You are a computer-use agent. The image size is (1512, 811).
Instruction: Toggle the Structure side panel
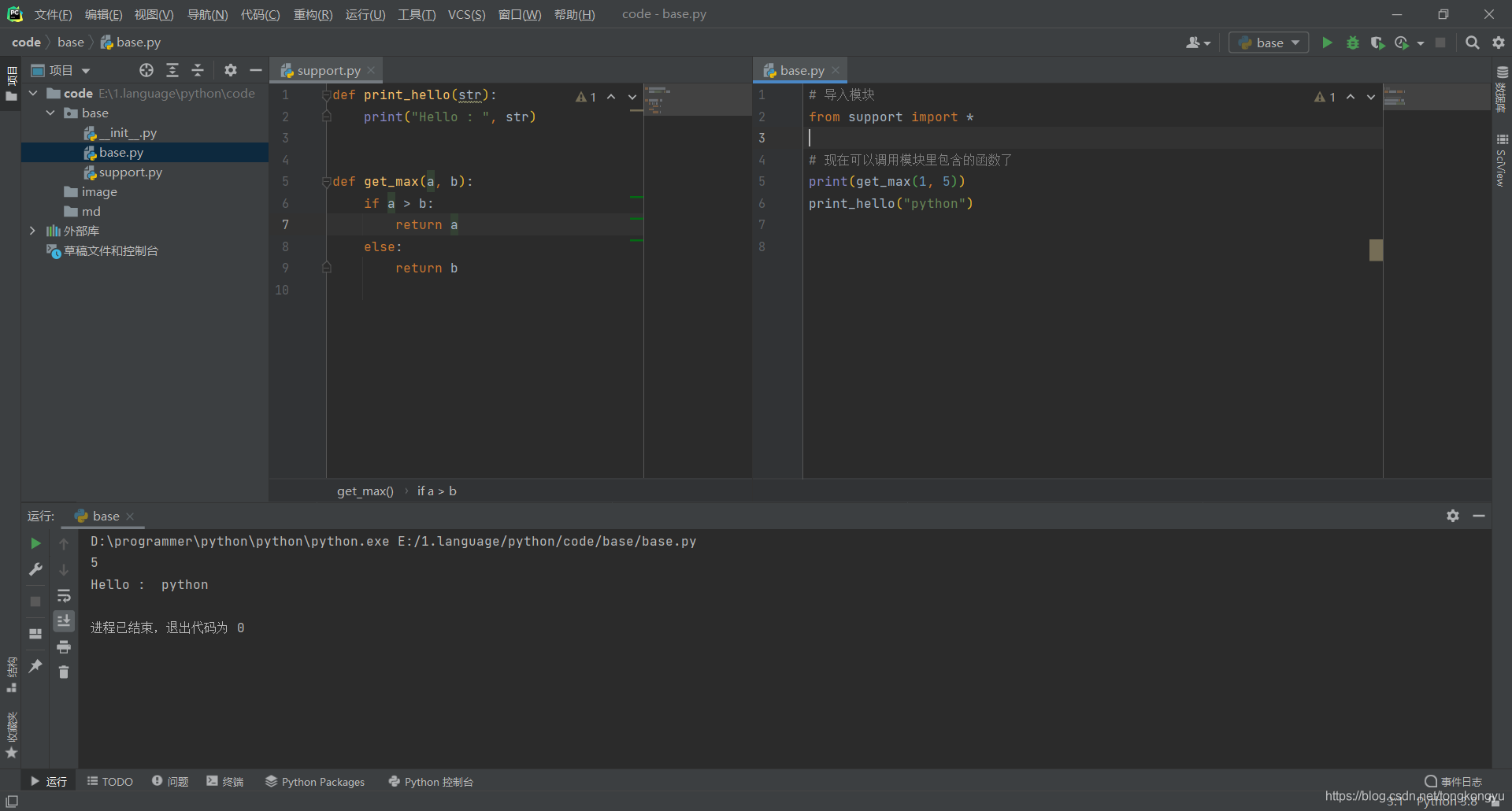(11, 675)
